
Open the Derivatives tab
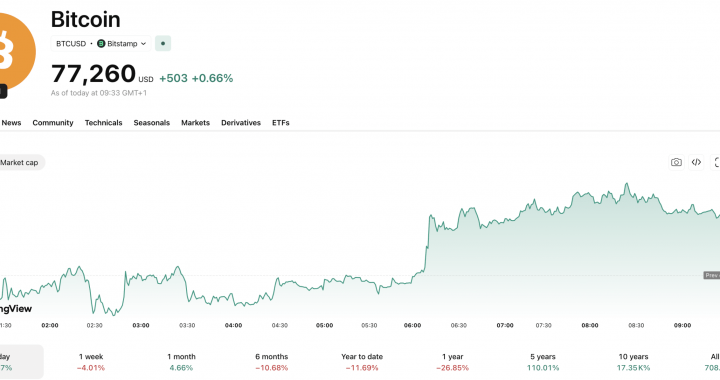click(241, 123)
